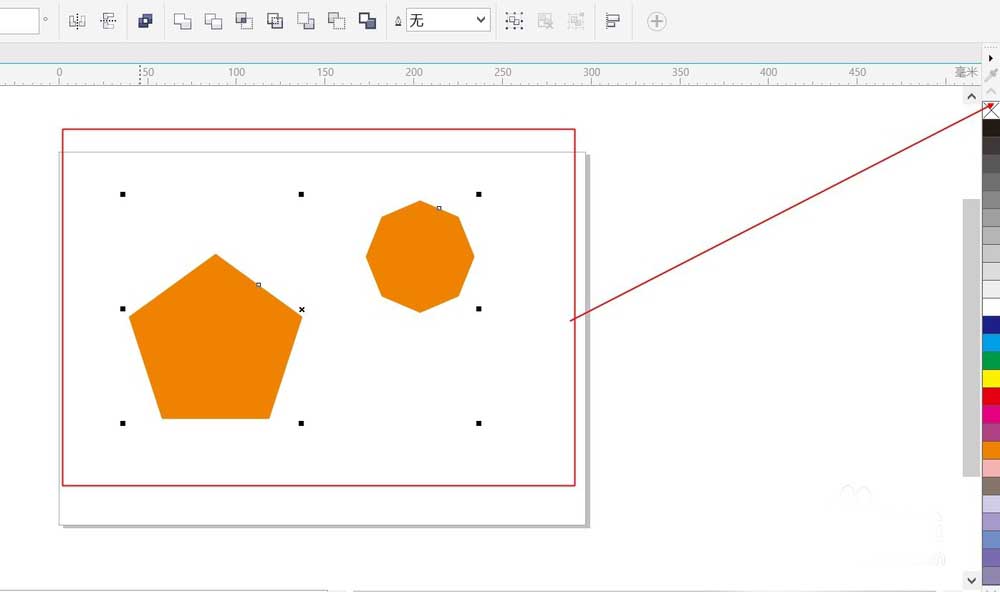Click the Mirror Vertically icon
1000x592 pixels.
point(108,21)
